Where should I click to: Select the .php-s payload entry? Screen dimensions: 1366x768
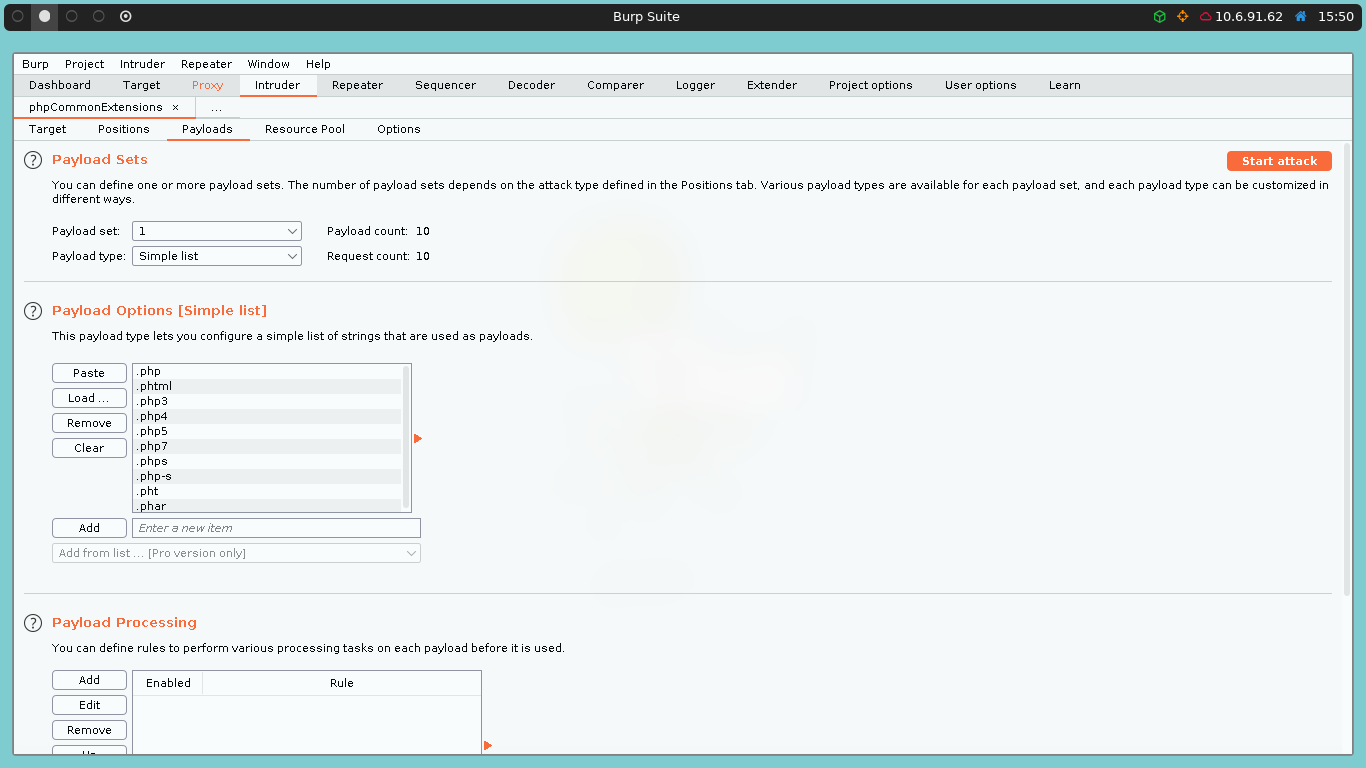tap(268, 477)
